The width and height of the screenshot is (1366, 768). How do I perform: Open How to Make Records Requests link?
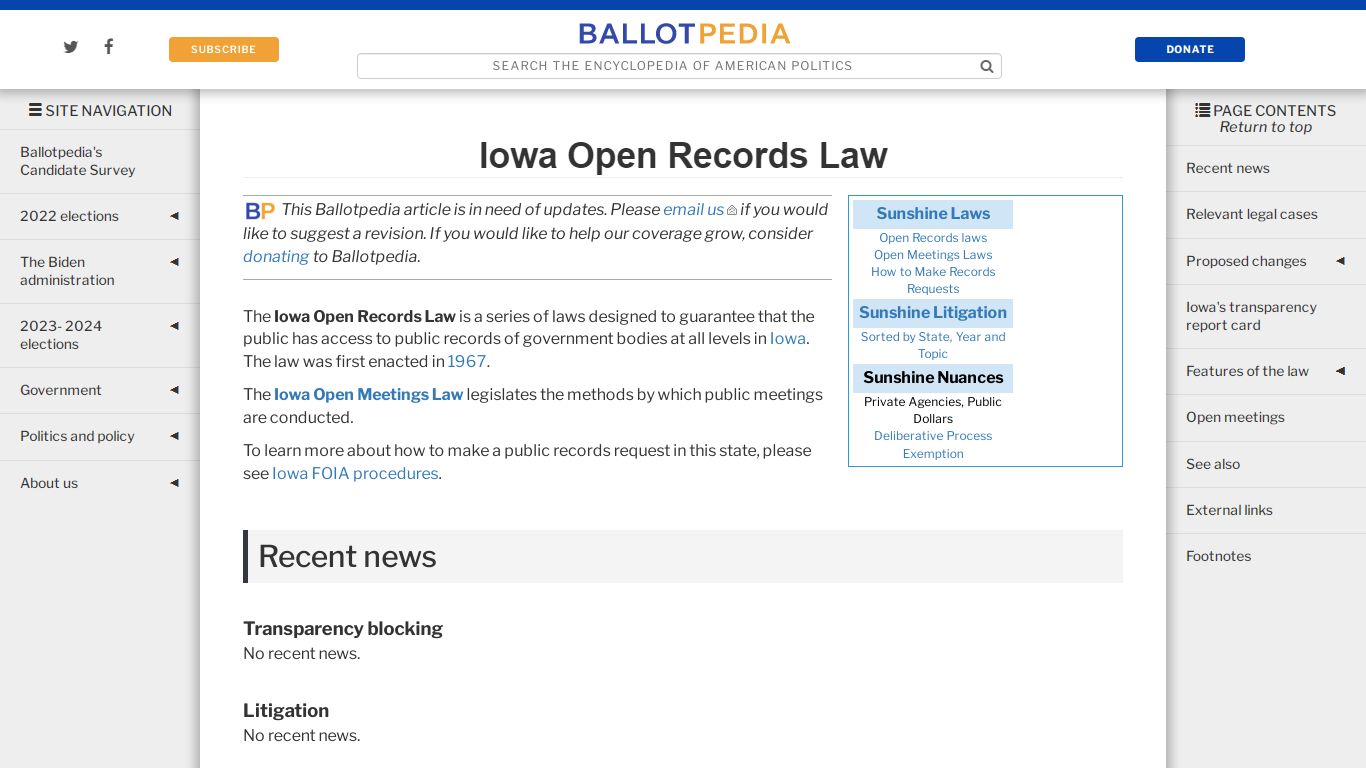point(933,280)
